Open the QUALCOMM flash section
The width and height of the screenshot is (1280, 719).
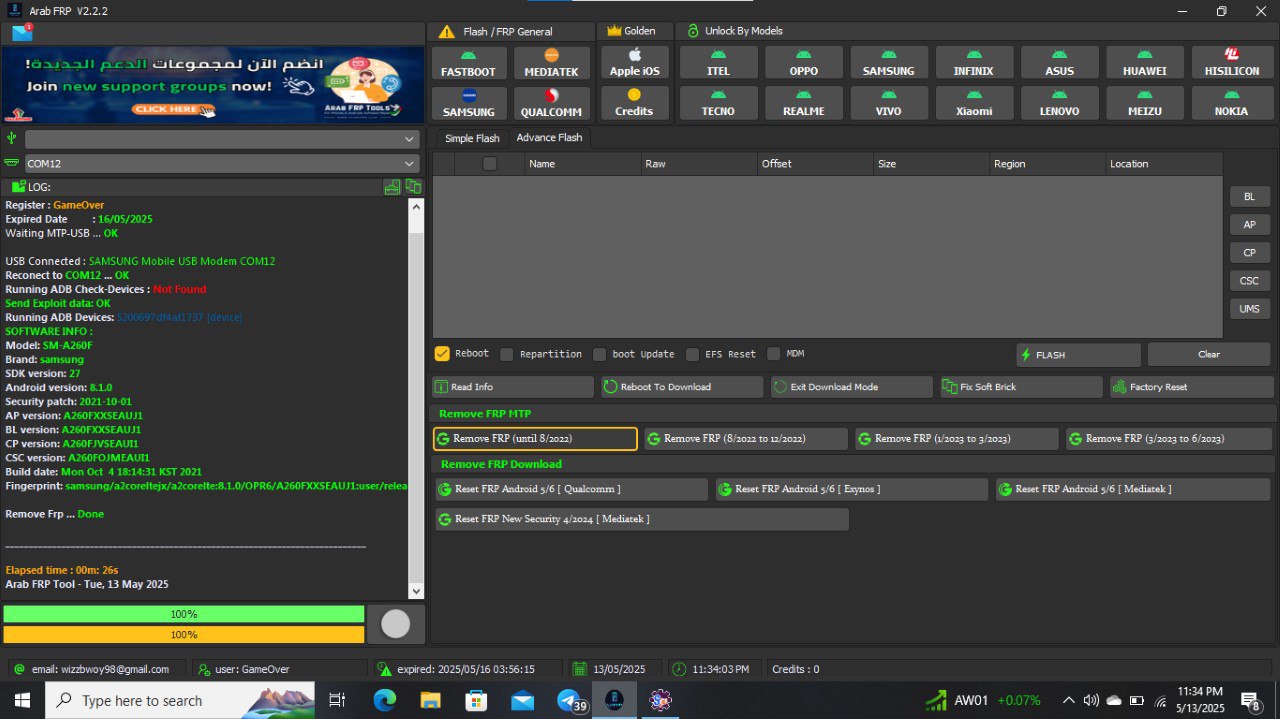[552, 103]
